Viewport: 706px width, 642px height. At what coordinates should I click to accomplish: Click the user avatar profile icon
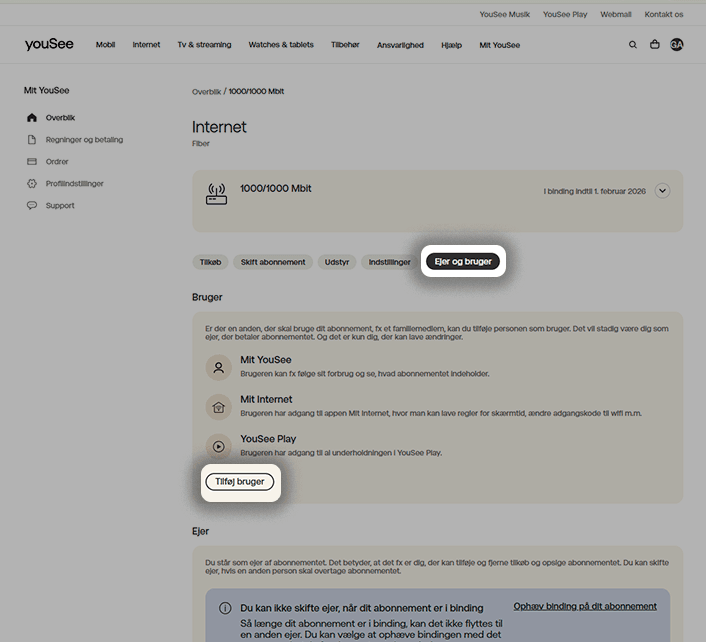[677, 45]
